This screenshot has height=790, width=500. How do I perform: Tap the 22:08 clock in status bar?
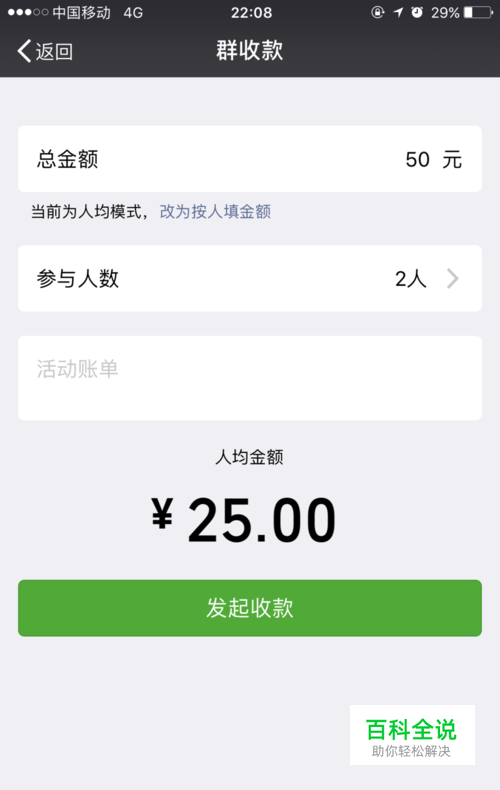point(252,13)
